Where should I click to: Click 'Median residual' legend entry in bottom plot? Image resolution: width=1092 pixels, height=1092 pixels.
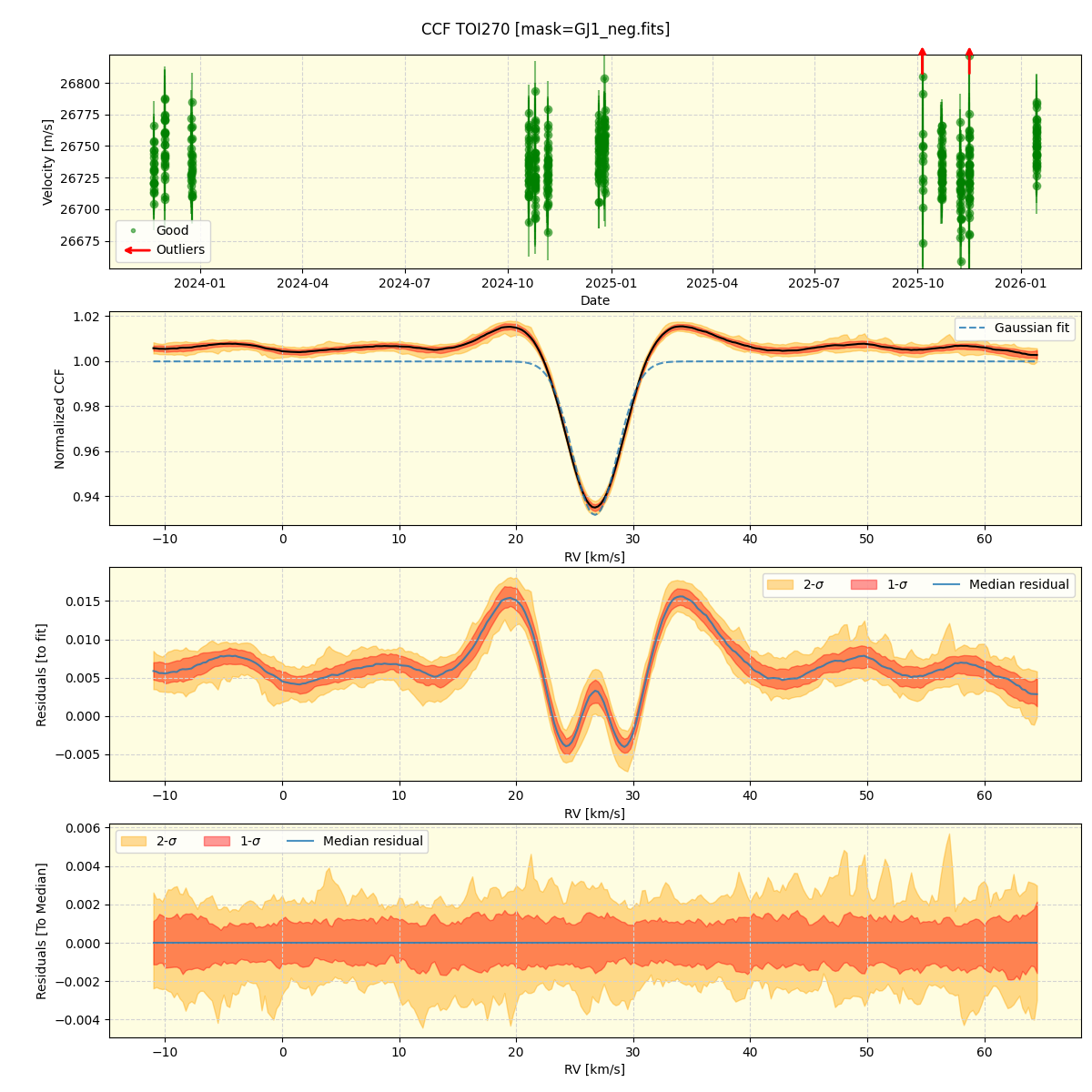coord(356,841)
